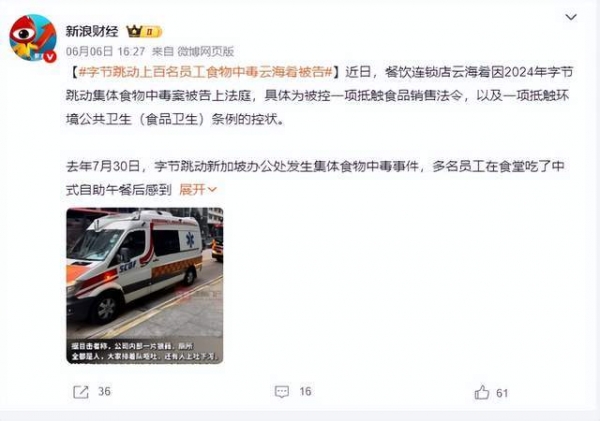Click the 06月06日 16:27 timestamp
Viewport: 600px width, 421px height.
[105, 51]
